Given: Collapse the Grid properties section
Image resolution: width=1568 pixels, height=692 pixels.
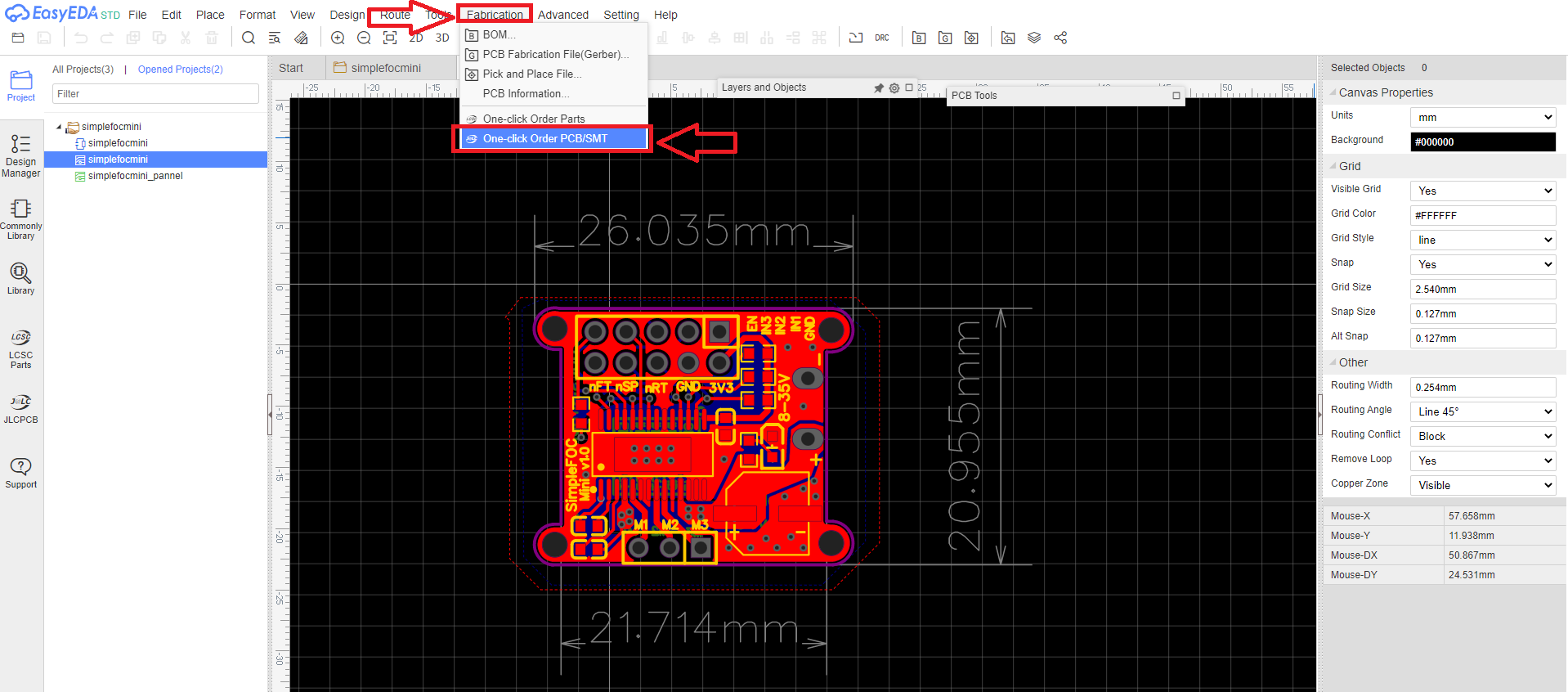Looking at the screenshot, I should (1333, 166).
